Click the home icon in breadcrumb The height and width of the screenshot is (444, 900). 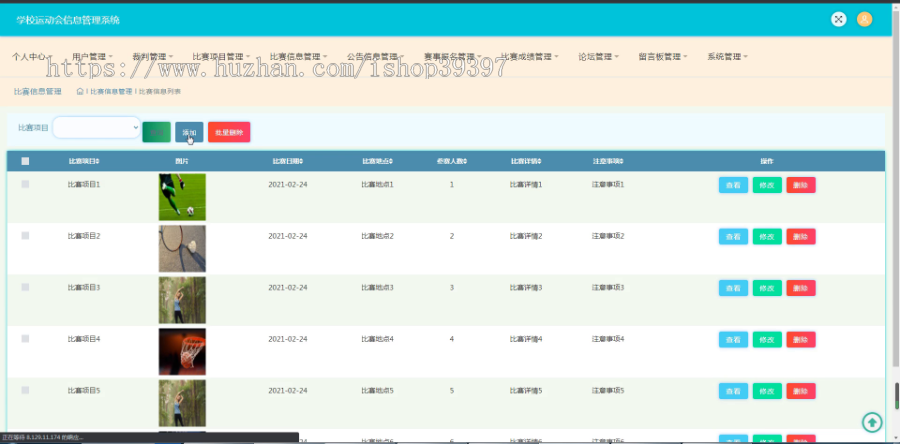(x=80, y=91)
